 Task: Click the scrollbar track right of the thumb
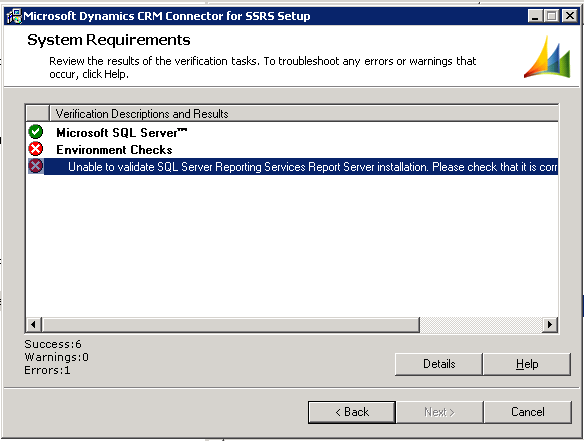click(x=481, y=324)
